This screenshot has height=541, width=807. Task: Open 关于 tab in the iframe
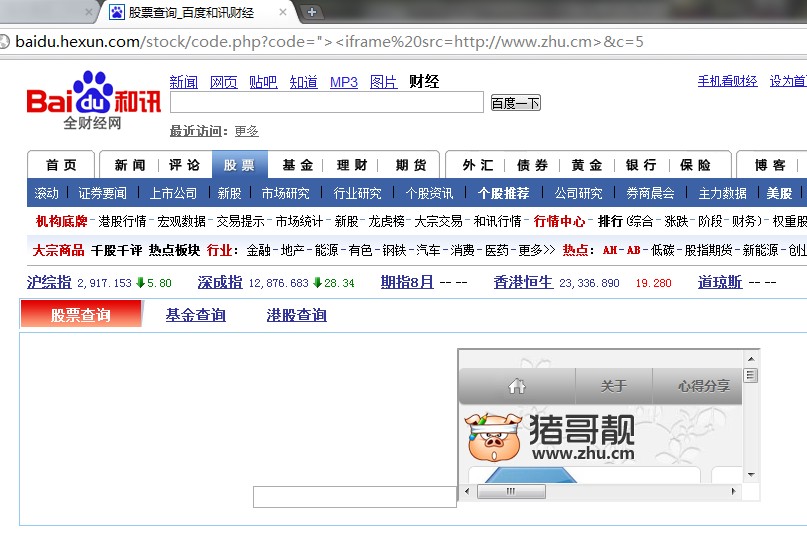tap(613, 386)
